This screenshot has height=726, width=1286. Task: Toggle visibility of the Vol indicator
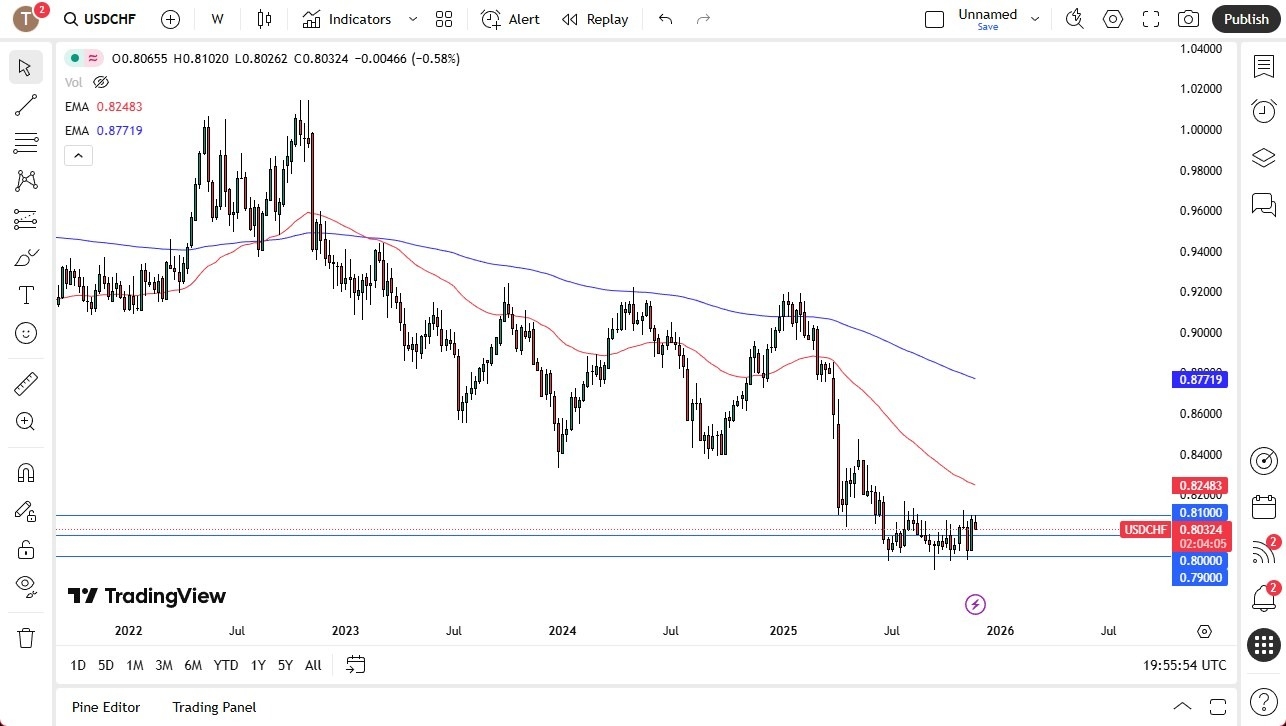[x=100, y=82]
